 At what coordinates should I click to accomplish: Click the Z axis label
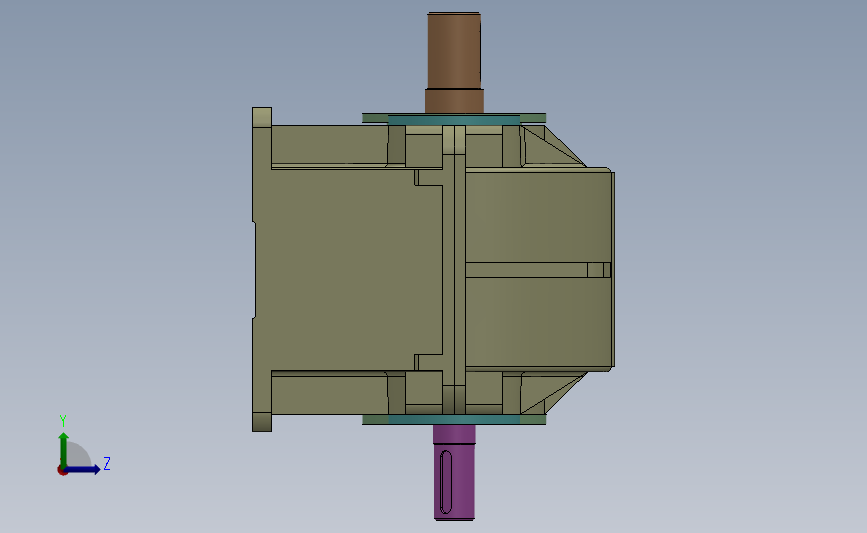[x=107, y=463]
